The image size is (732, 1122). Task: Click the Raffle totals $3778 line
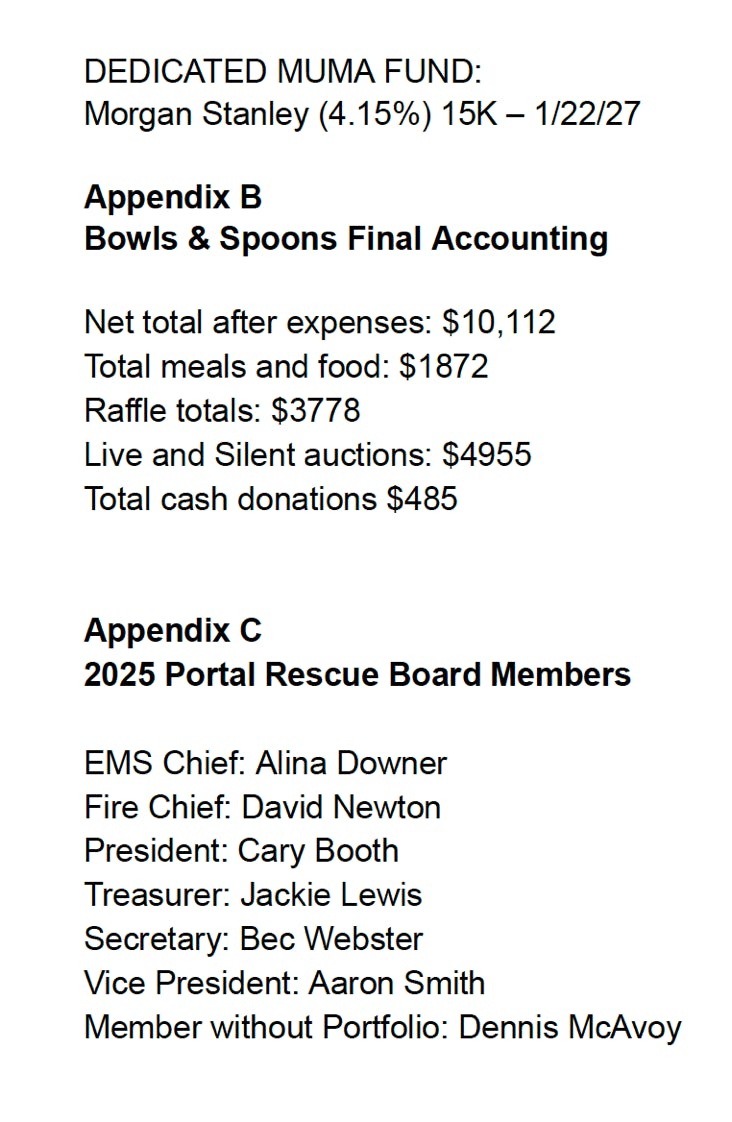point(222,411)
